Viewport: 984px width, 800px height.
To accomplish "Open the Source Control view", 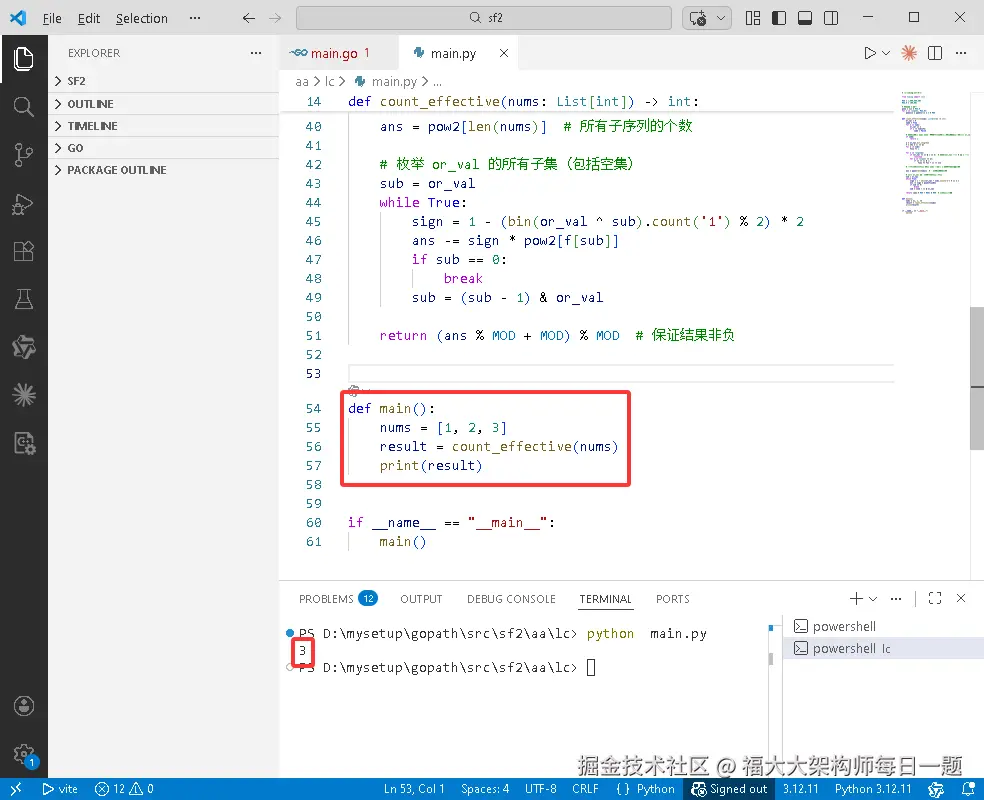I will (x=23, y=154).
